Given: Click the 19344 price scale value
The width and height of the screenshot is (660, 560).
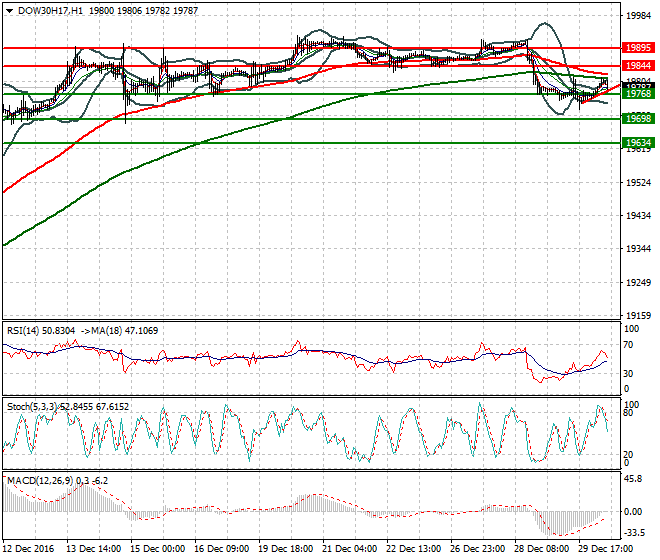Looking at the screenshot, I should (x=639, y=248).
